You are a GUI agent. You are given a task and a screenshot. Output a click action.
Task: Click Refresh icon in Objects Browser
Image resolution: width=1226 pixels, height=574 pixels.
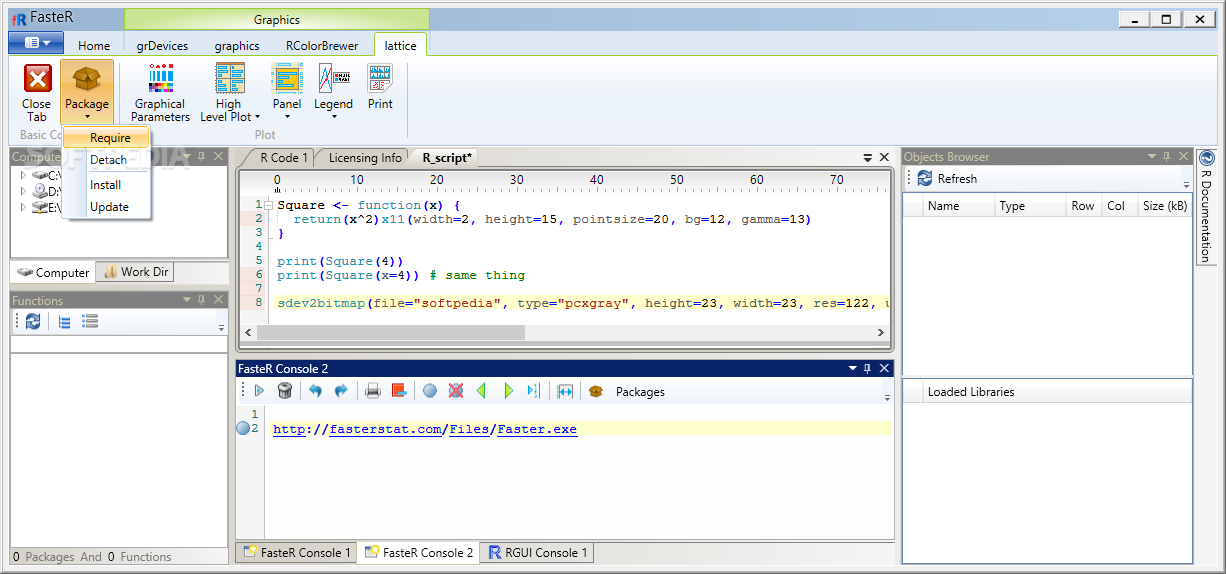[925, 178]
